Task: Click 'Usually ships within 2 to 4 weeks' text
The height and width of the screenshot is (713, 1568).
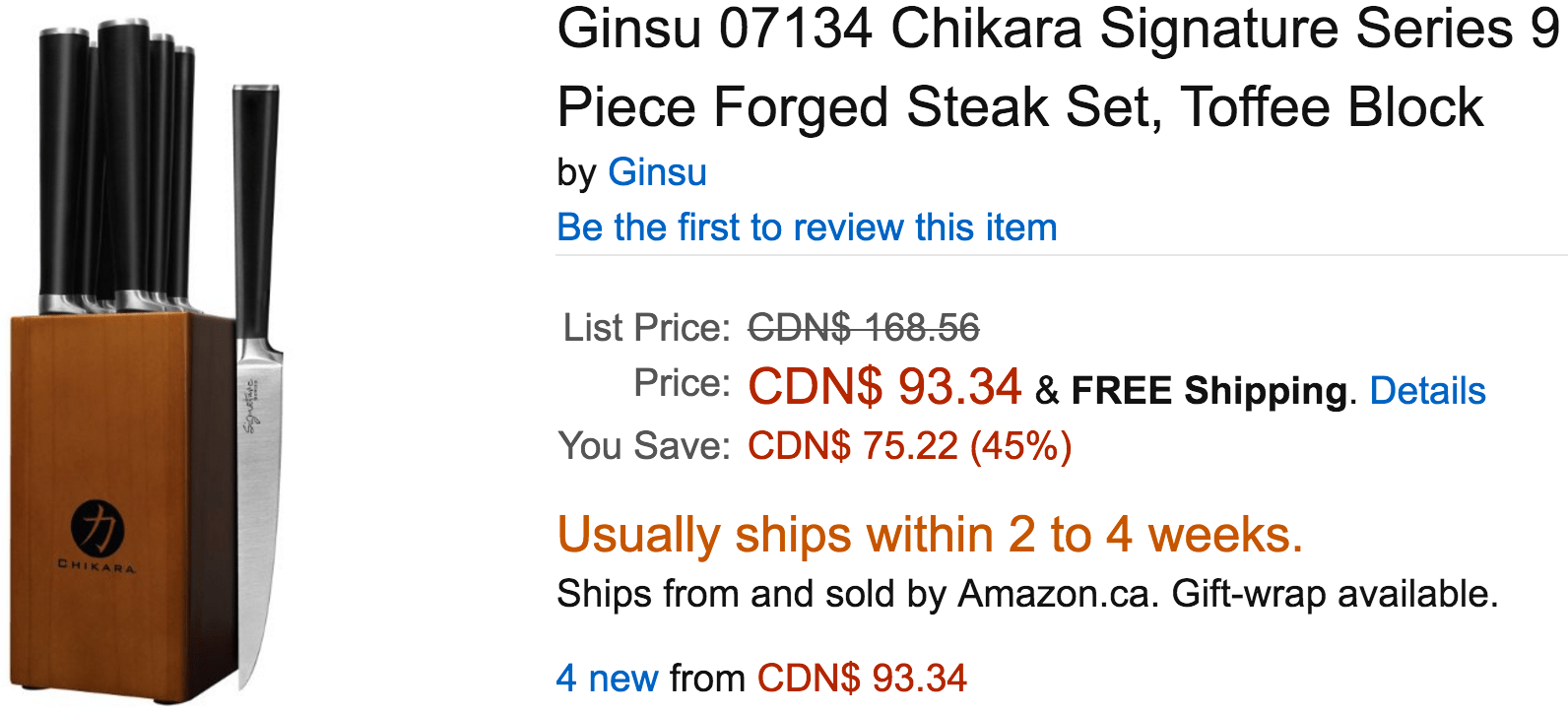Action: pos(930,535)
